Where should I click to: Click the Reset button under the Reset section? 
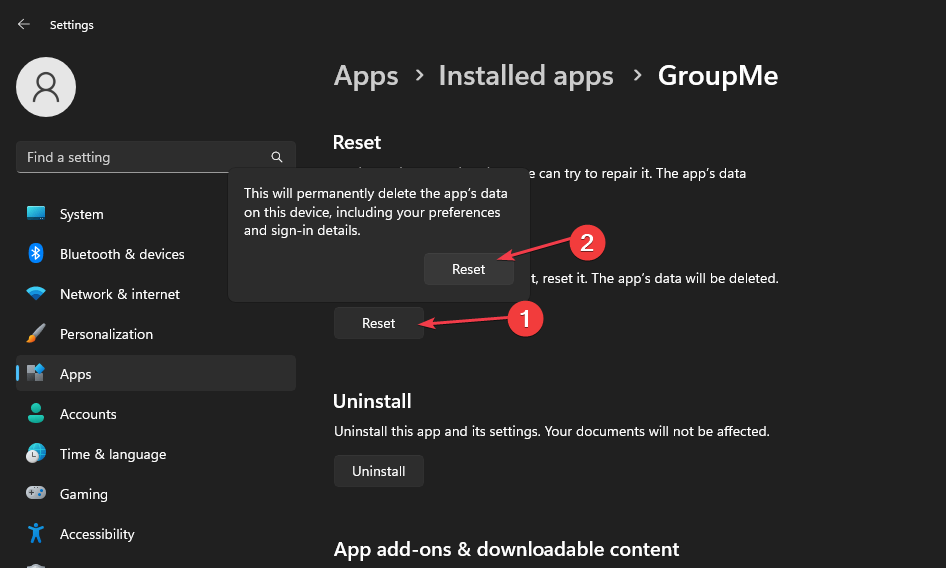(378, 323)
